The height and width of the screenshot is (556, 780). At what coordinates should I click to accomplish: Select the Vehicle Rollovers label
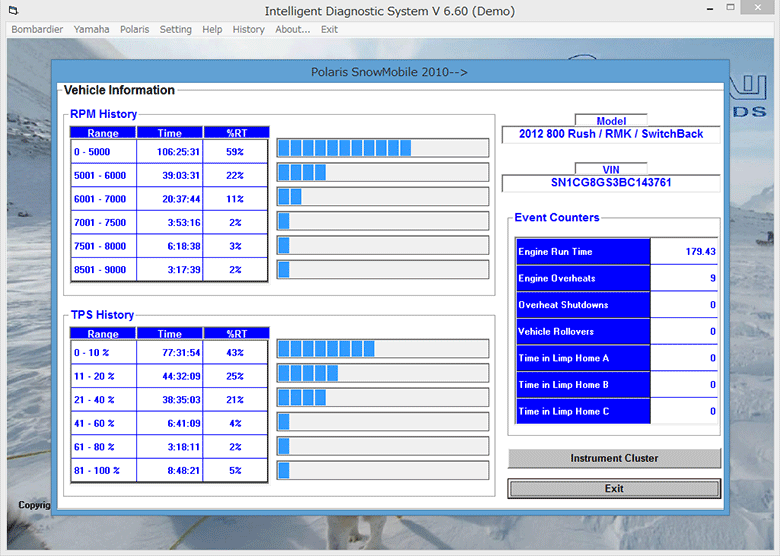pyautogui.click(x=583, y=332)
